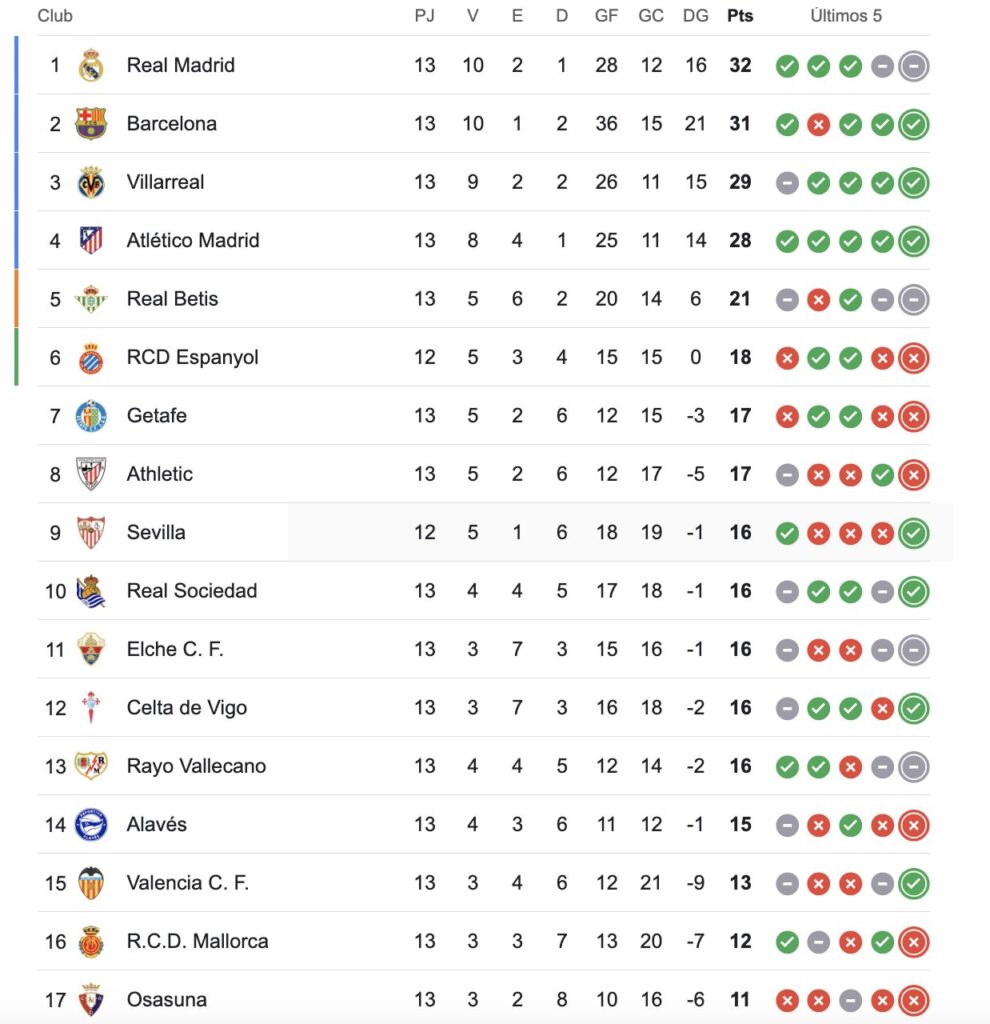Select the R.C.D. Mallorca row name

[x=197, y=941]
